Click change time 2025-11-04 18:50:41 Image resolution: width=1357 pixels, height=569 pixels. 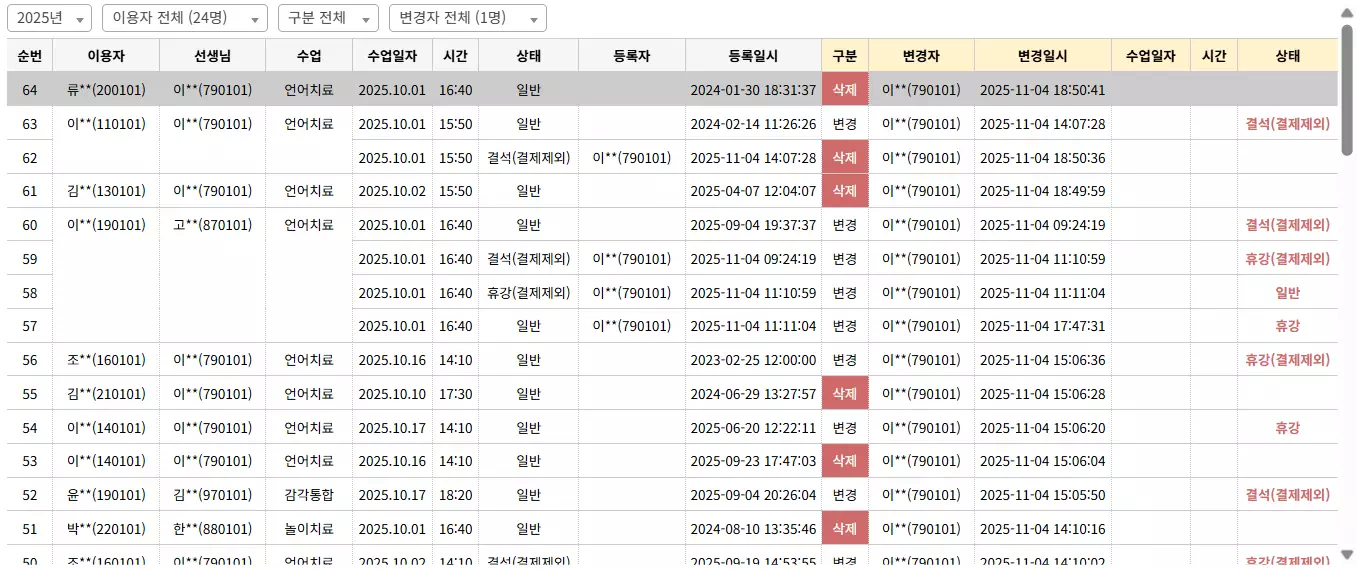point(1043,90)
